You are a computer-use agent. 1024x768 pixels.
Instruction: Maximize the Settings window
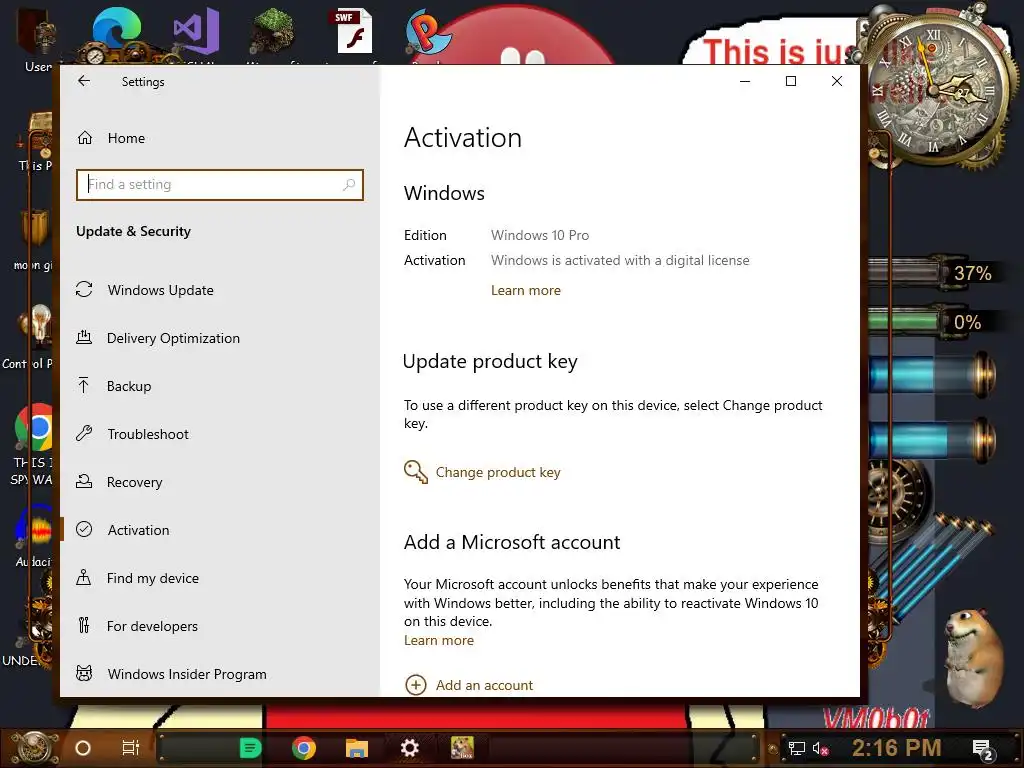pyautogui.click(x=791, y=81)
